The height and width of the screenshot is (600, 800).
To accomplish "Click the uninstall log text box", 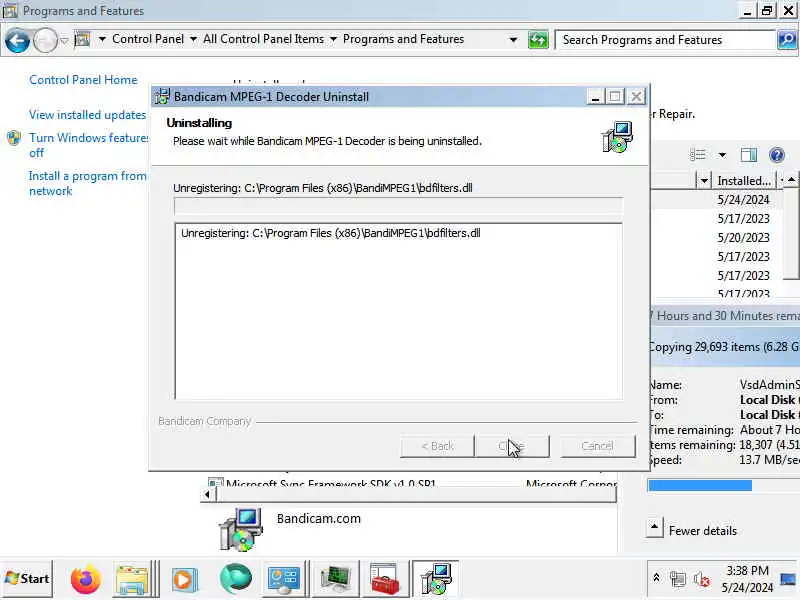I will (398, 311).
